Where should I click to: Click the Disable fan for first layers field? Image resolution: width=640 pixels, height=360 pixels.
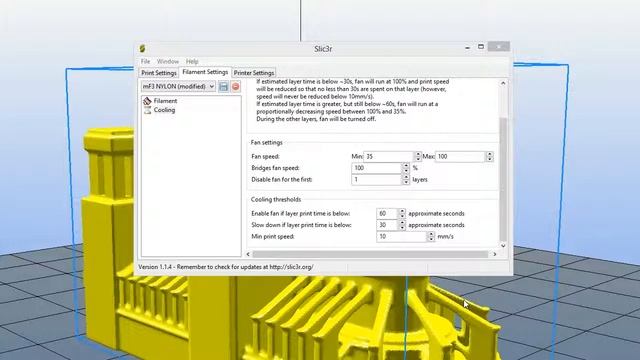[377, 180]
